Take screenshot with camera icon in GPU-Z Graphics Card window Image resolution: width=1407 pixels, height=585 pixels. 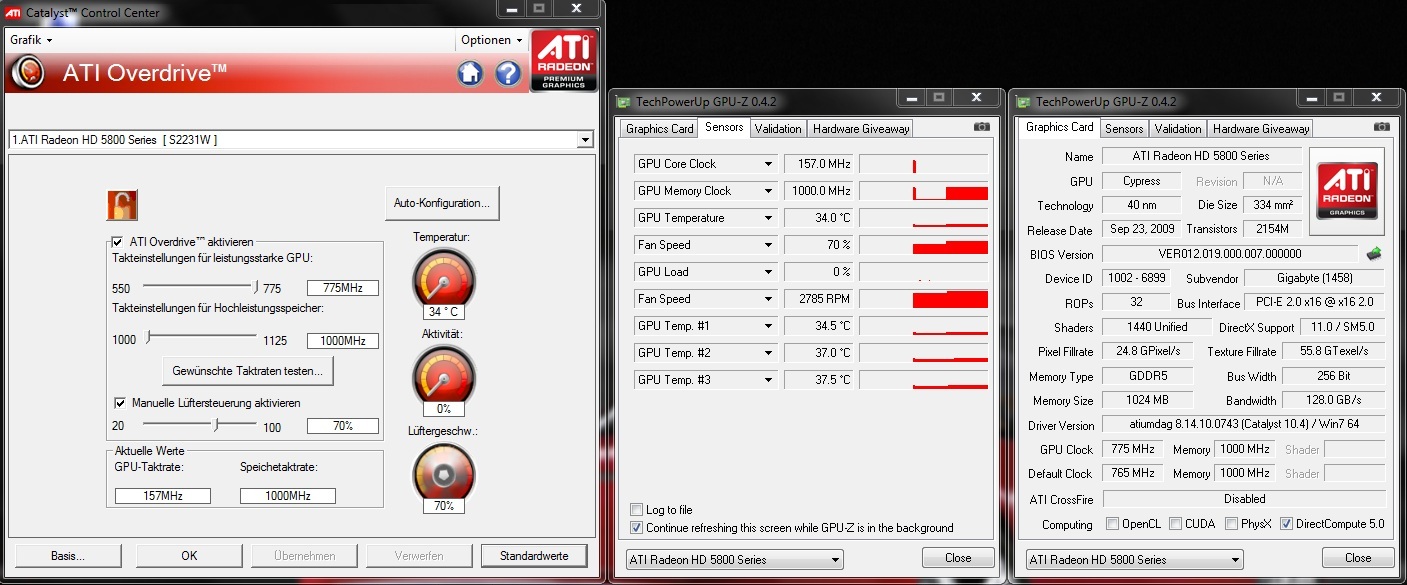1381,127
